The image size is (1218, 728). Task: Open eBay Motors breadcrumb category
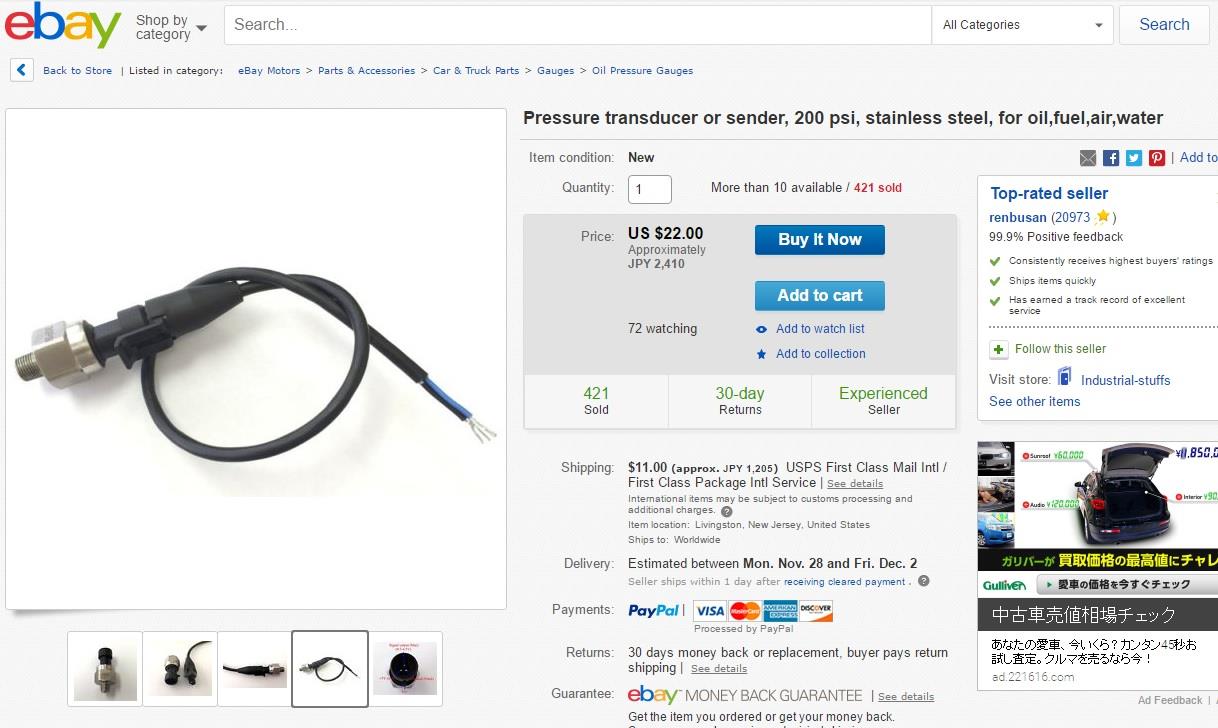point(269,71)
